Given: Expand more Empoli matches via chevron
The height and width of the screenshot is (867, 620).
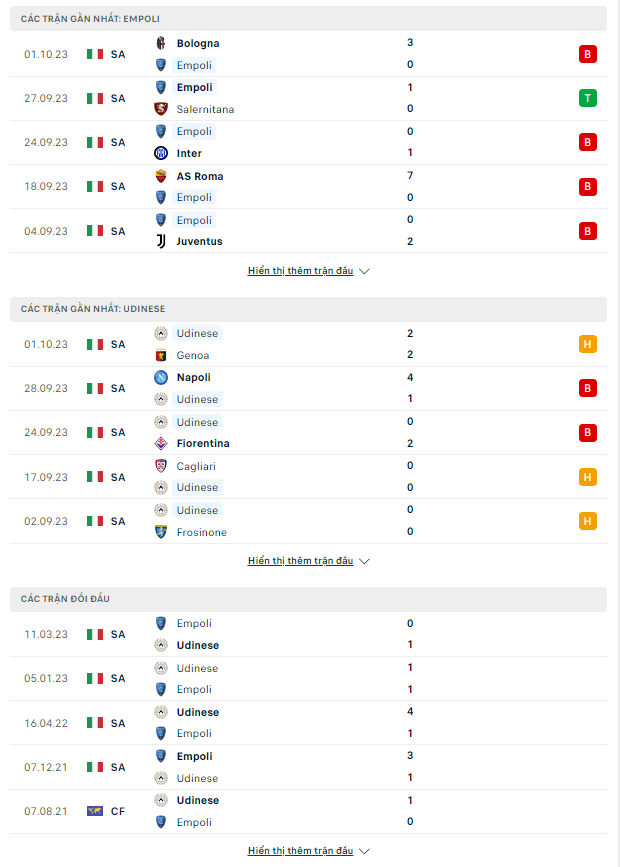Looking at the screenshot, I should (x=364, y=271).
